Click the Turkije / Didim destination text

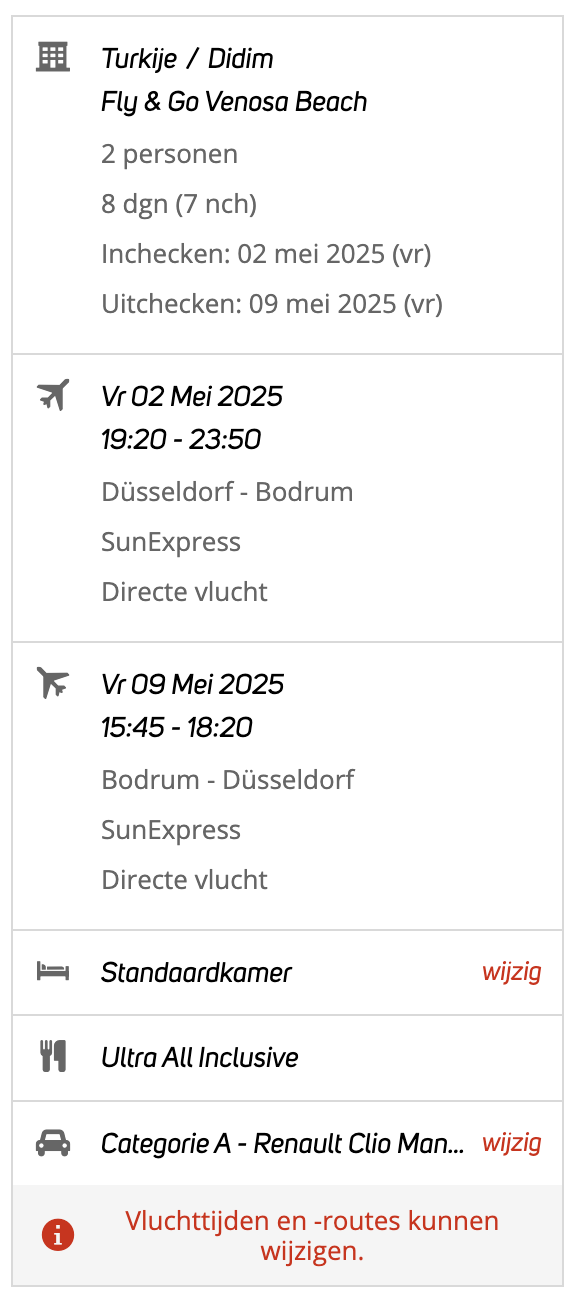click(x=187, y=58)
